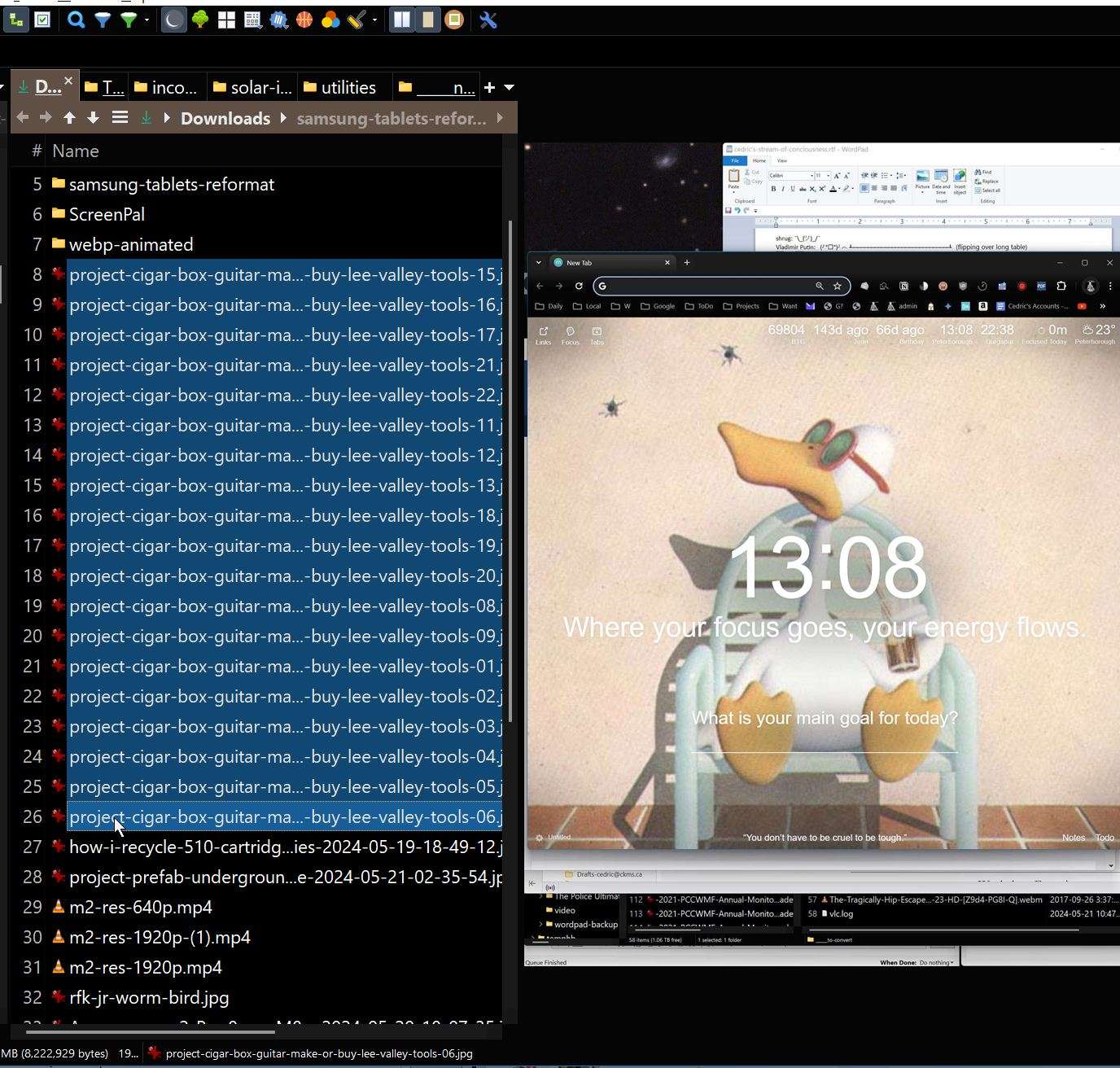Image resolution: width=1120 pixels, height=1068 pixels.
Task: Click the four-square thumbnails view icon
Action: pos(226,20)
